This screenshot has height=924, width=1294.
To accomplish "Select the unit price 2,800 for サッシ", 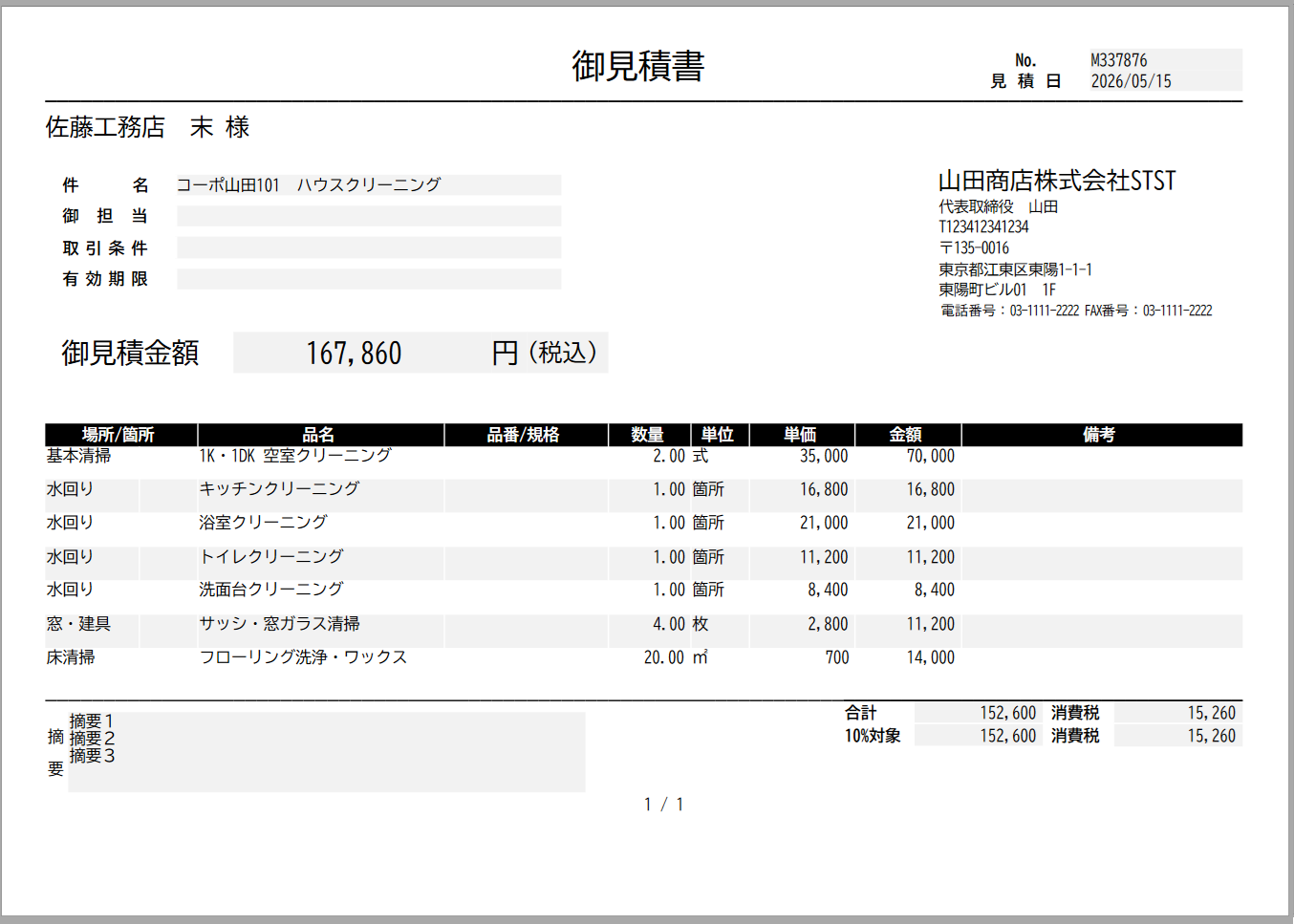I will click(828, 624).
